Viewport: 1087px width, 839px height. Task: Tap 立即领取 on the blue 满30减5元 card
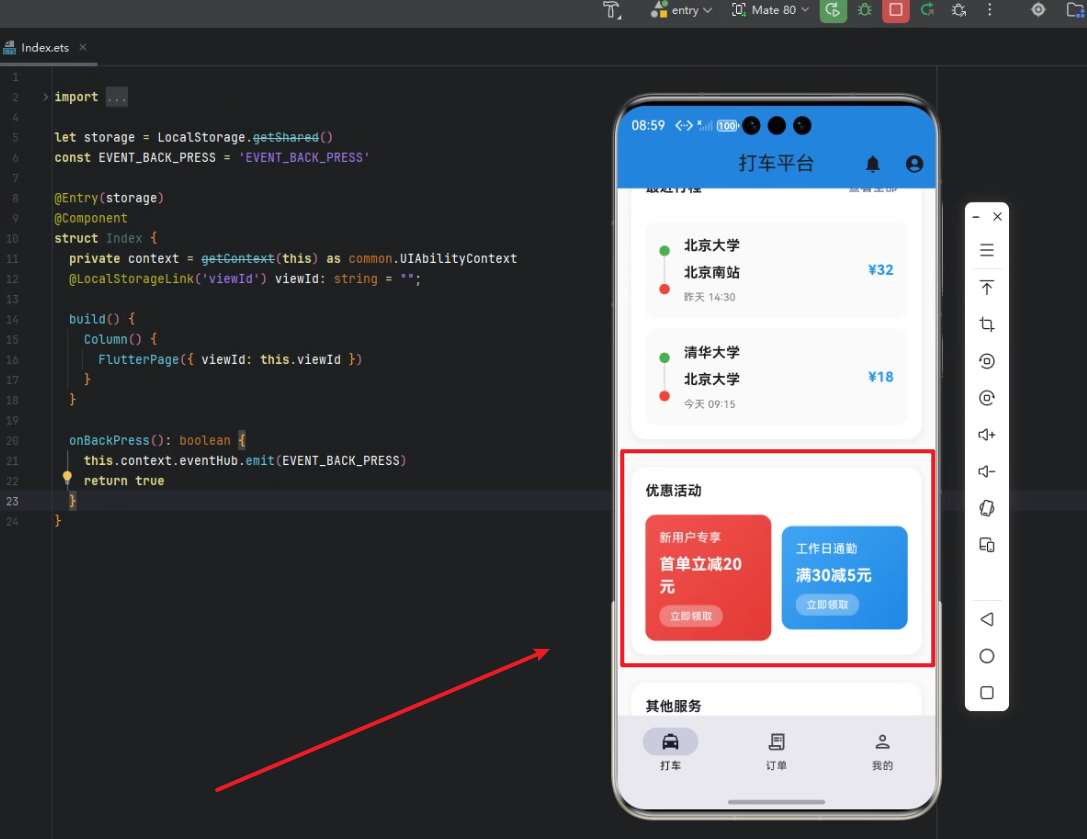(x=827, y=605)
